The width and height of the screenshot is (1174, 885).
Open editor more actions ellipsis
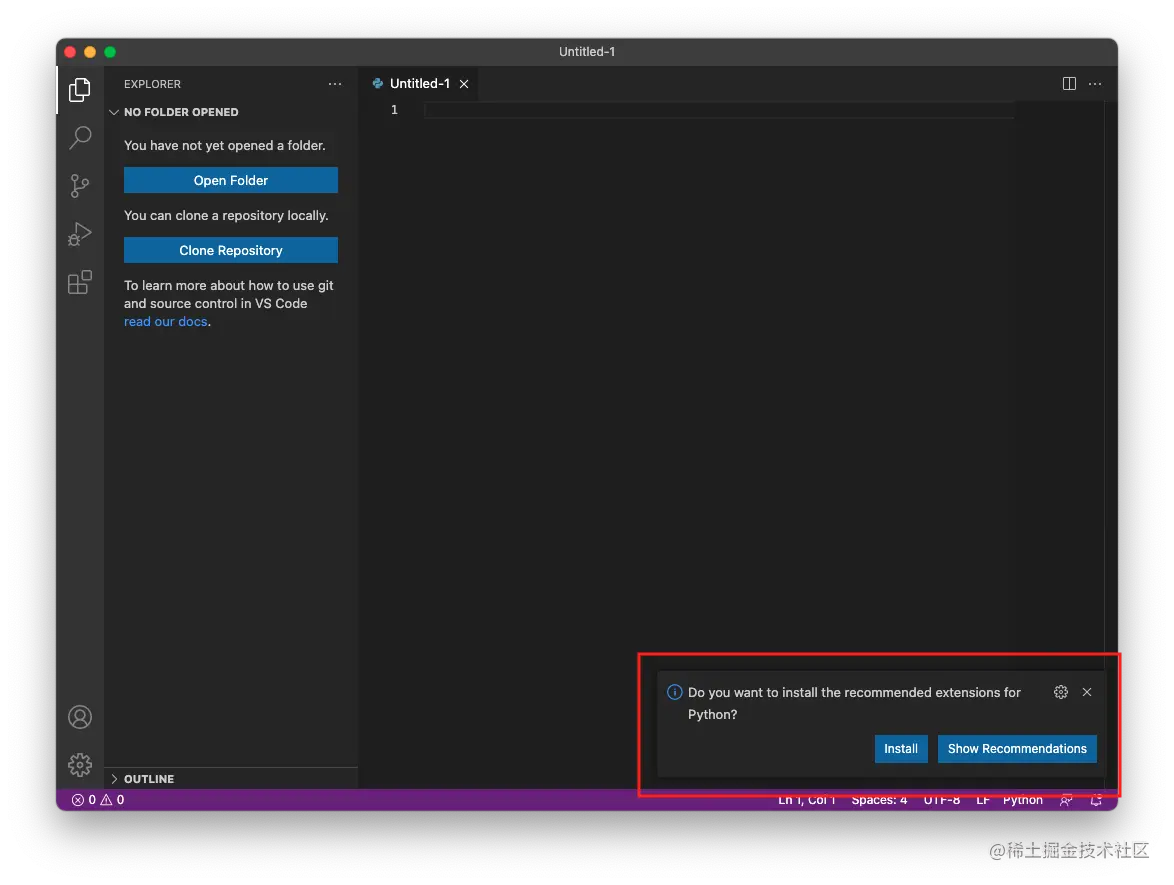1095,84
